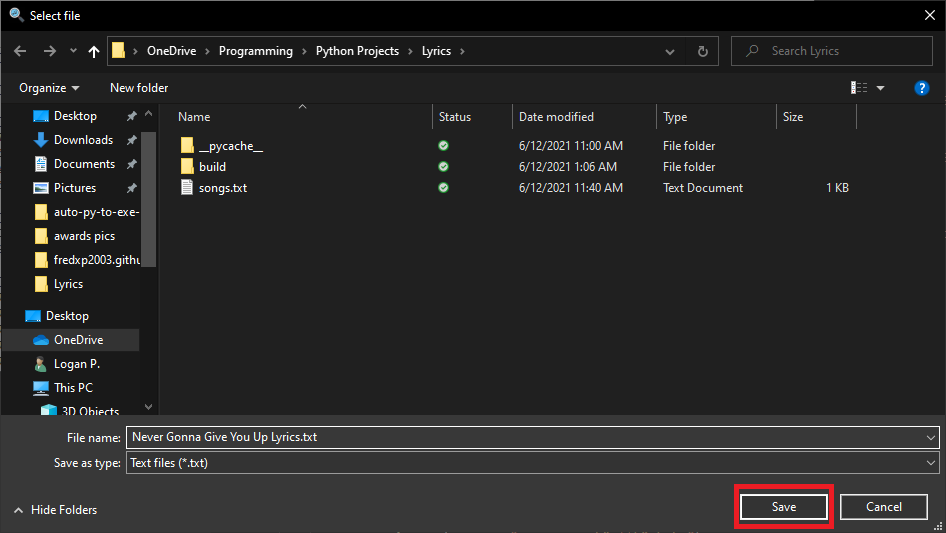Open the Save as type combo box
This screenshot has height=533, width=946.
533,463
